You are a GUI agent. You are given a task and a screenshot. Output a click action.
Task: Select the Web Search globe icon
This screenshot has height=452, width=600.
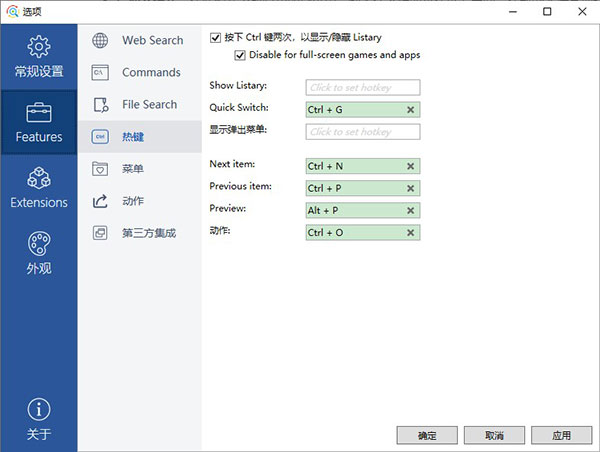point(101,41)
